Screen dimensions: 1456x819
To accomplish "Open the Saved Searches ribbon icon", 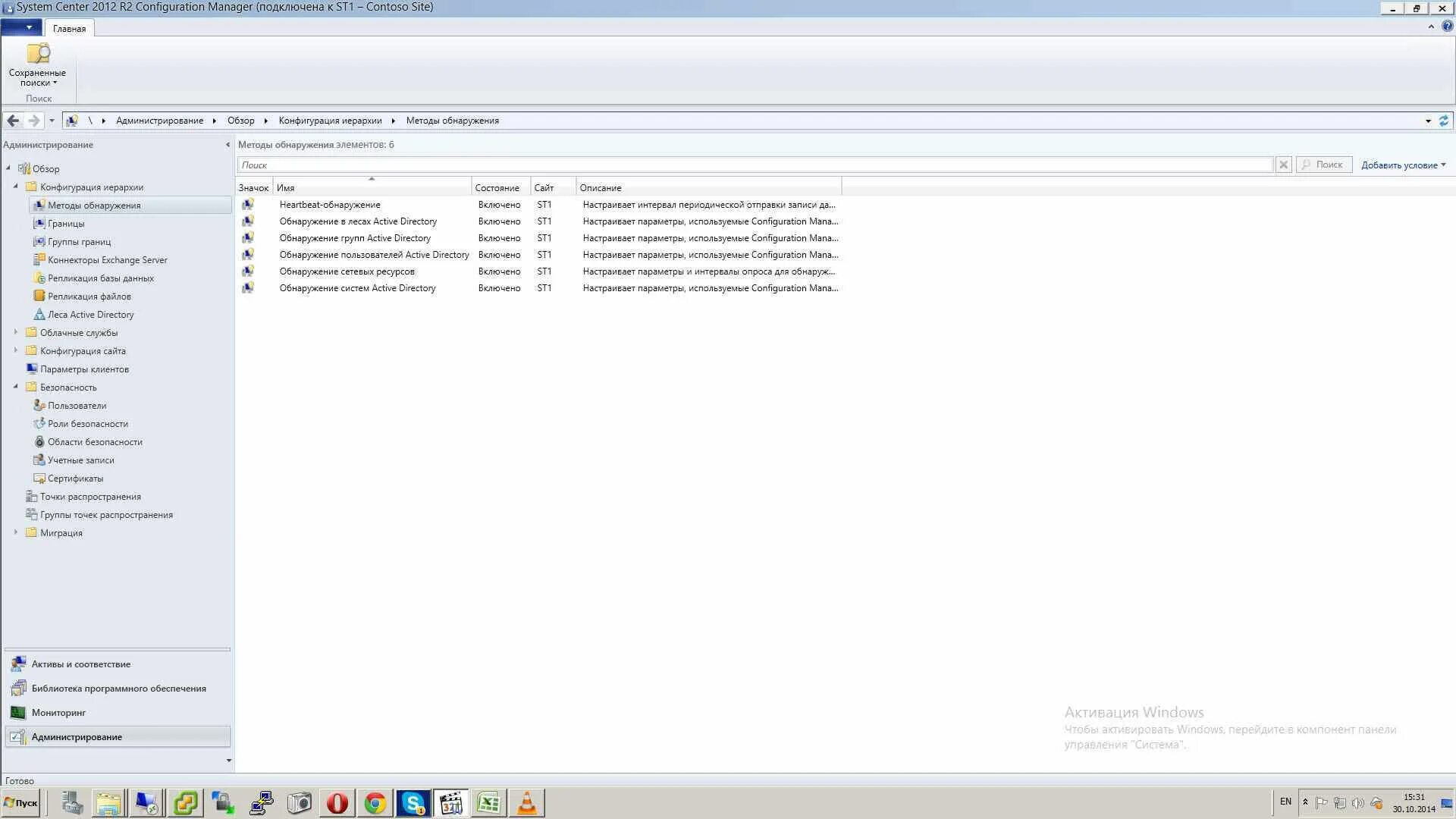I will point(37,55).
